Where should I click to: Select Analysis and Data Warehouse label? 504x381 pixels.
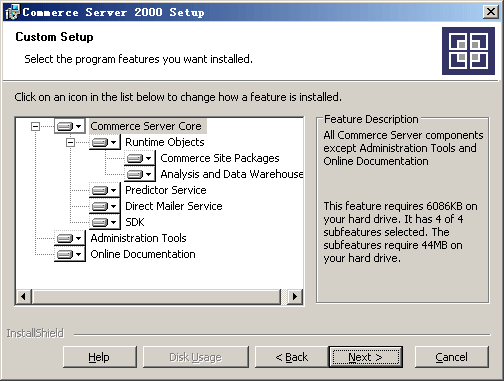[x=232, y=174]
